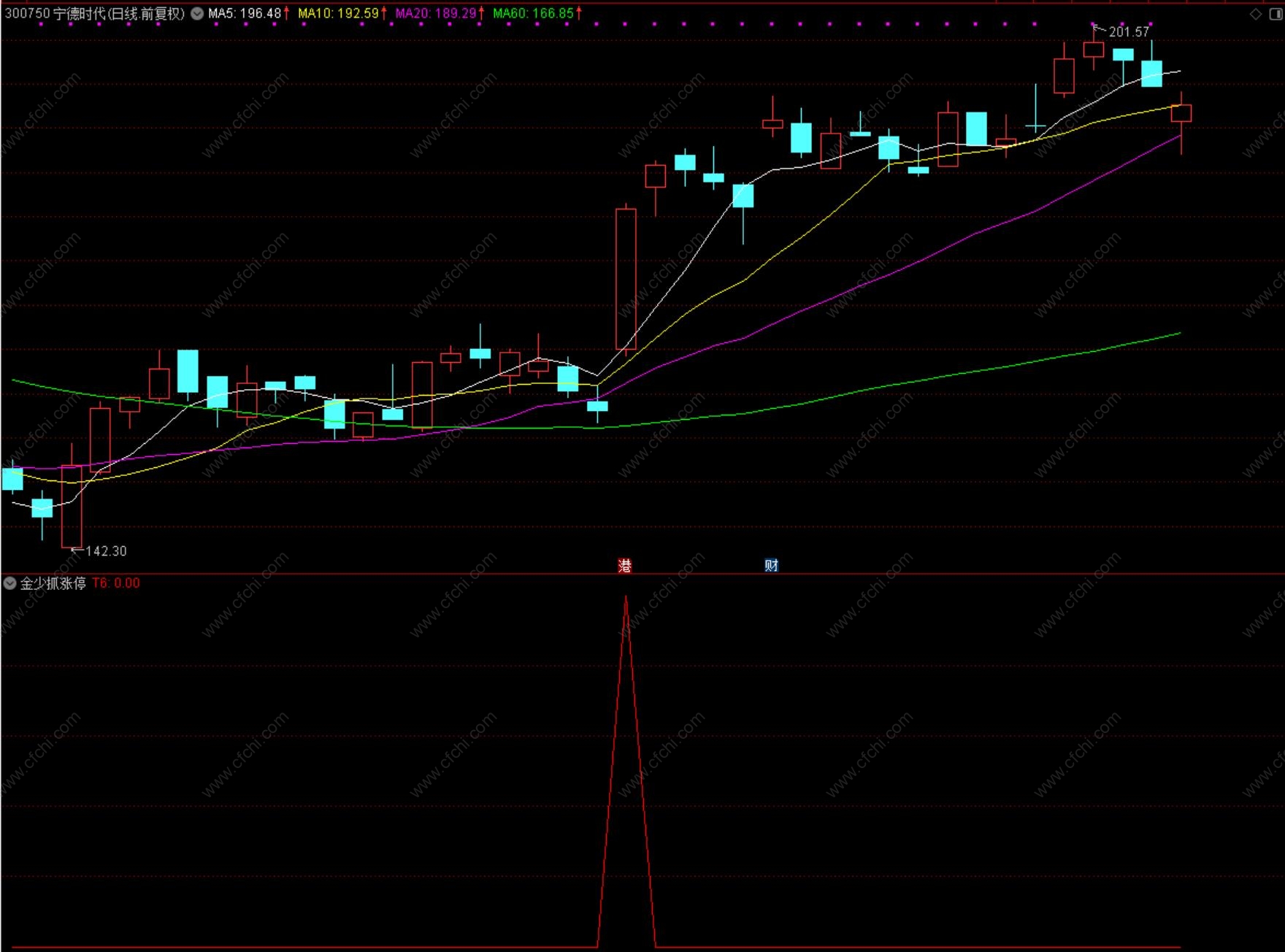The image size is (1285, 952).
Task: Click the red 港 event marker
Action: pyautogui.click(x=625, y=566)
